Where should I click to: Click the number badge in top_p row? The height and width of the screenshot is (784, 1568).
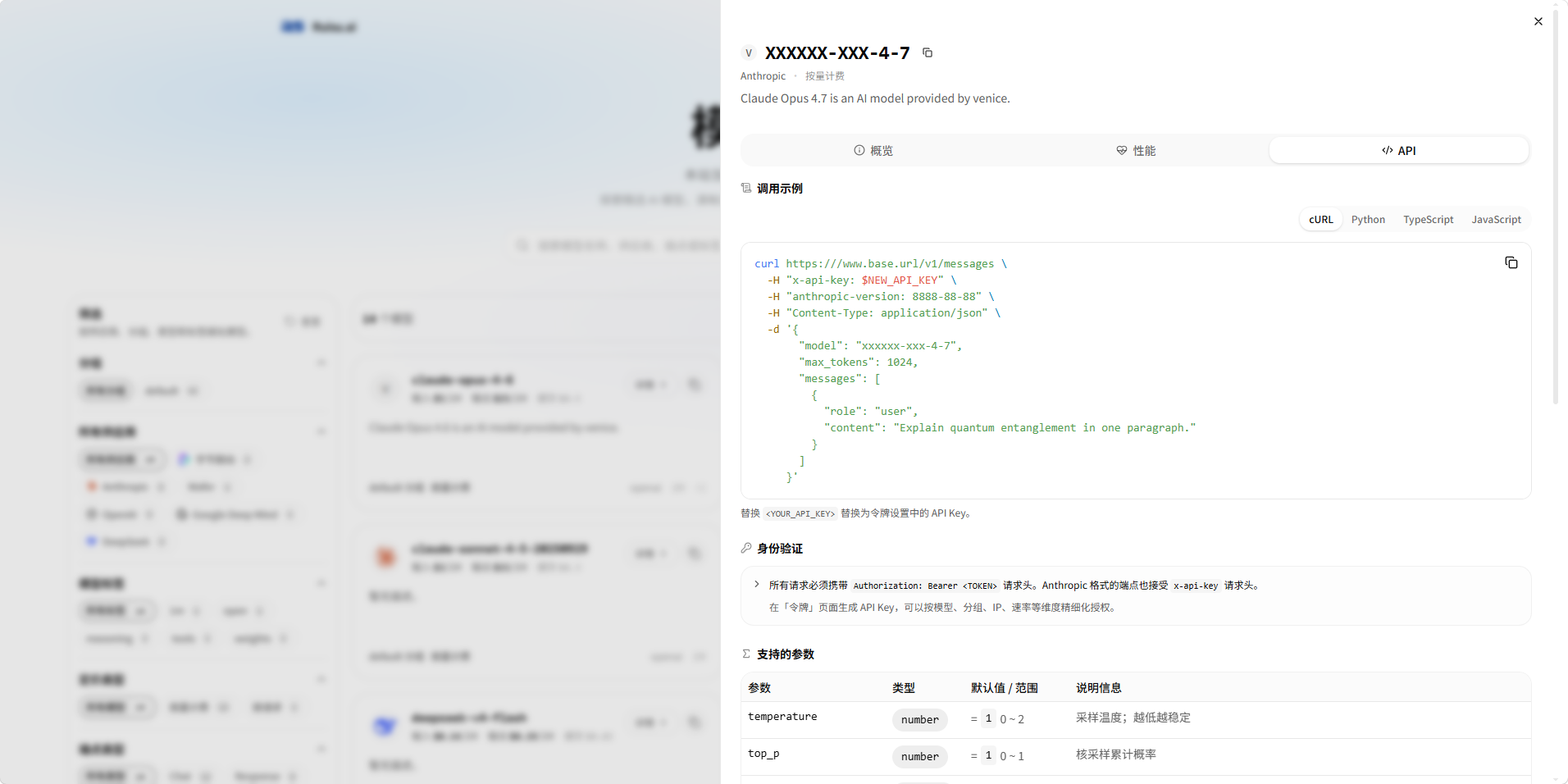(x=920, y=757)
